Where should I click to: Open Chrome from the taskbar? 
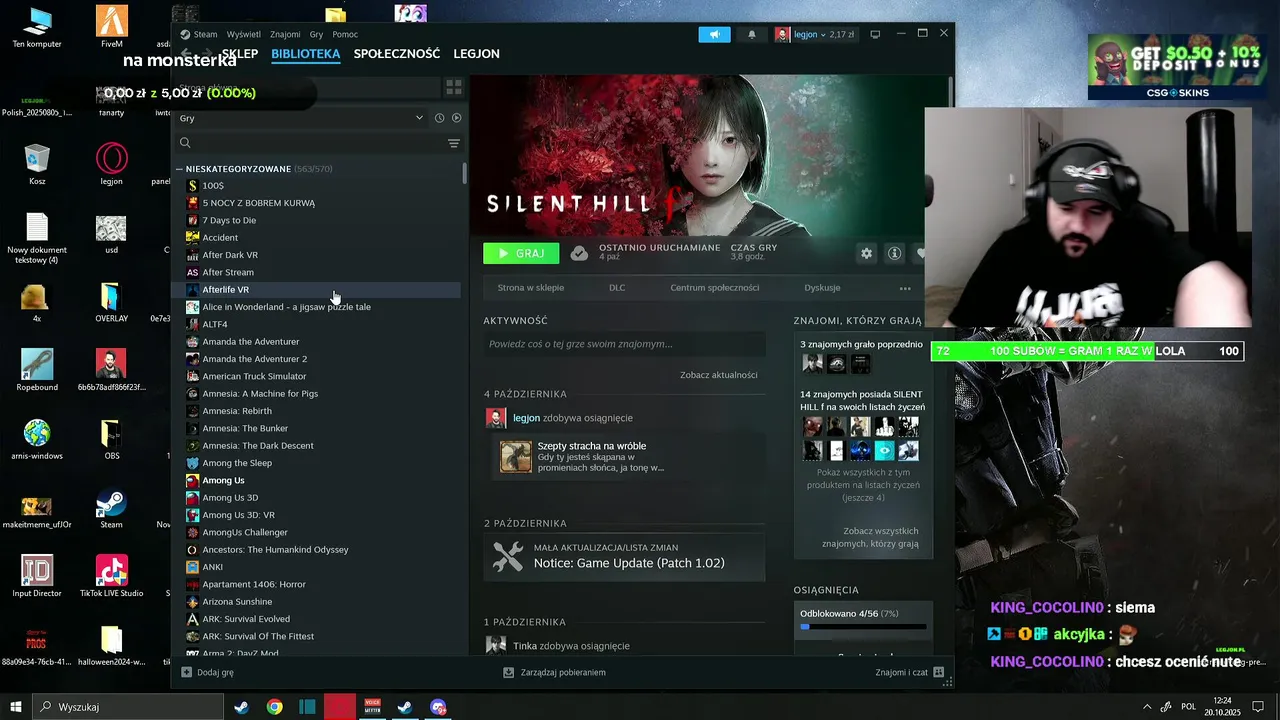click(x=274, y=707)
